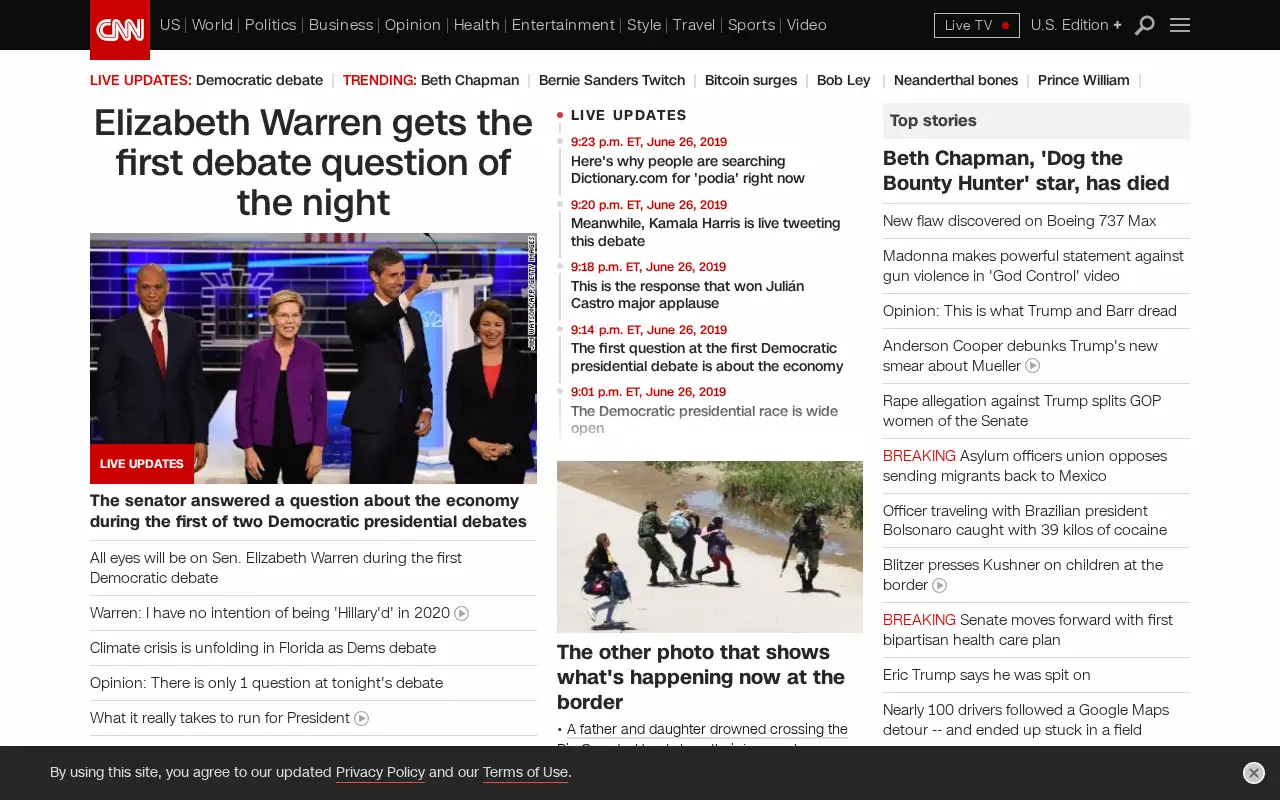Open the Democratic debate live updates link
1280x800 pixels.
(x=259, y=80)
